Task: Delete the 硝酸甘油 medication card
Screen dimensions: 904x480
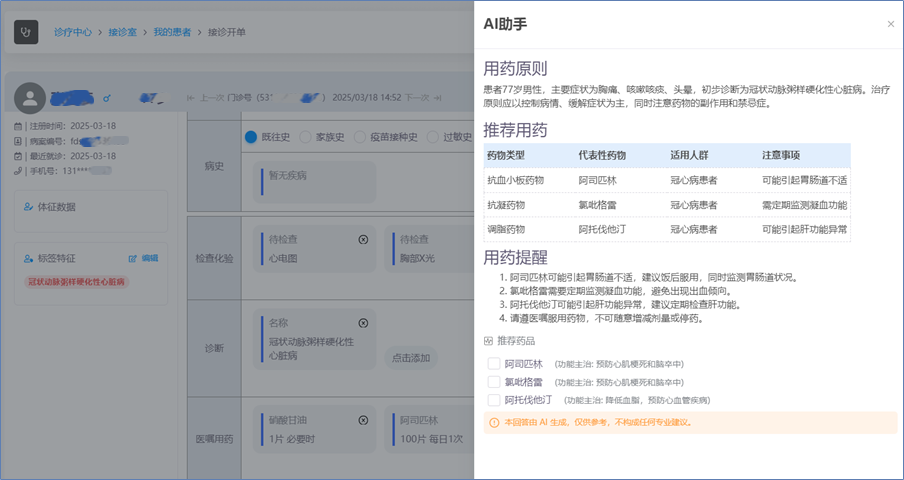Action: click(363, 420)
